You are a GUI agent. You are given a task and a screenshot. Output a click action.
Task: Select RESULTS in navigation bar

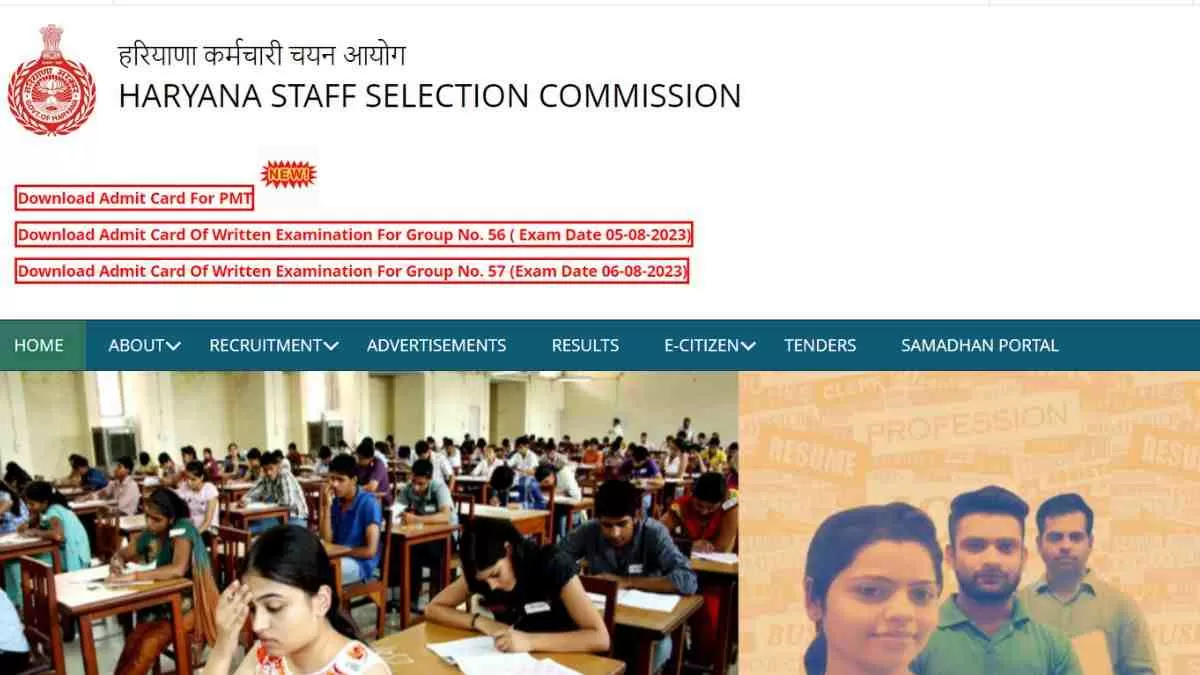pos(585,345)
